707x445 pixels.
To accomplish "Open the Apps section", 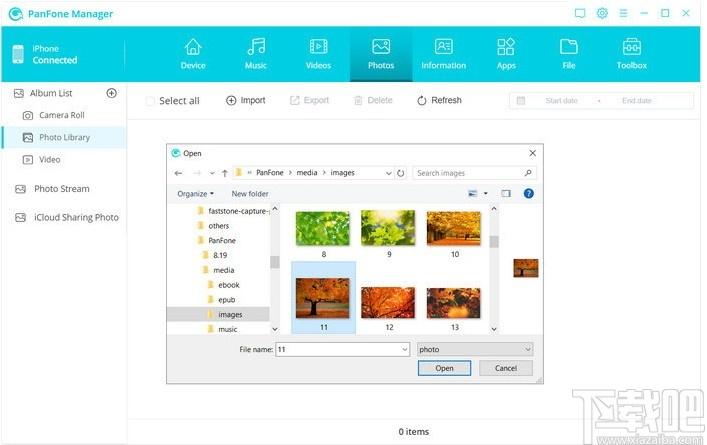I will 506,54.
